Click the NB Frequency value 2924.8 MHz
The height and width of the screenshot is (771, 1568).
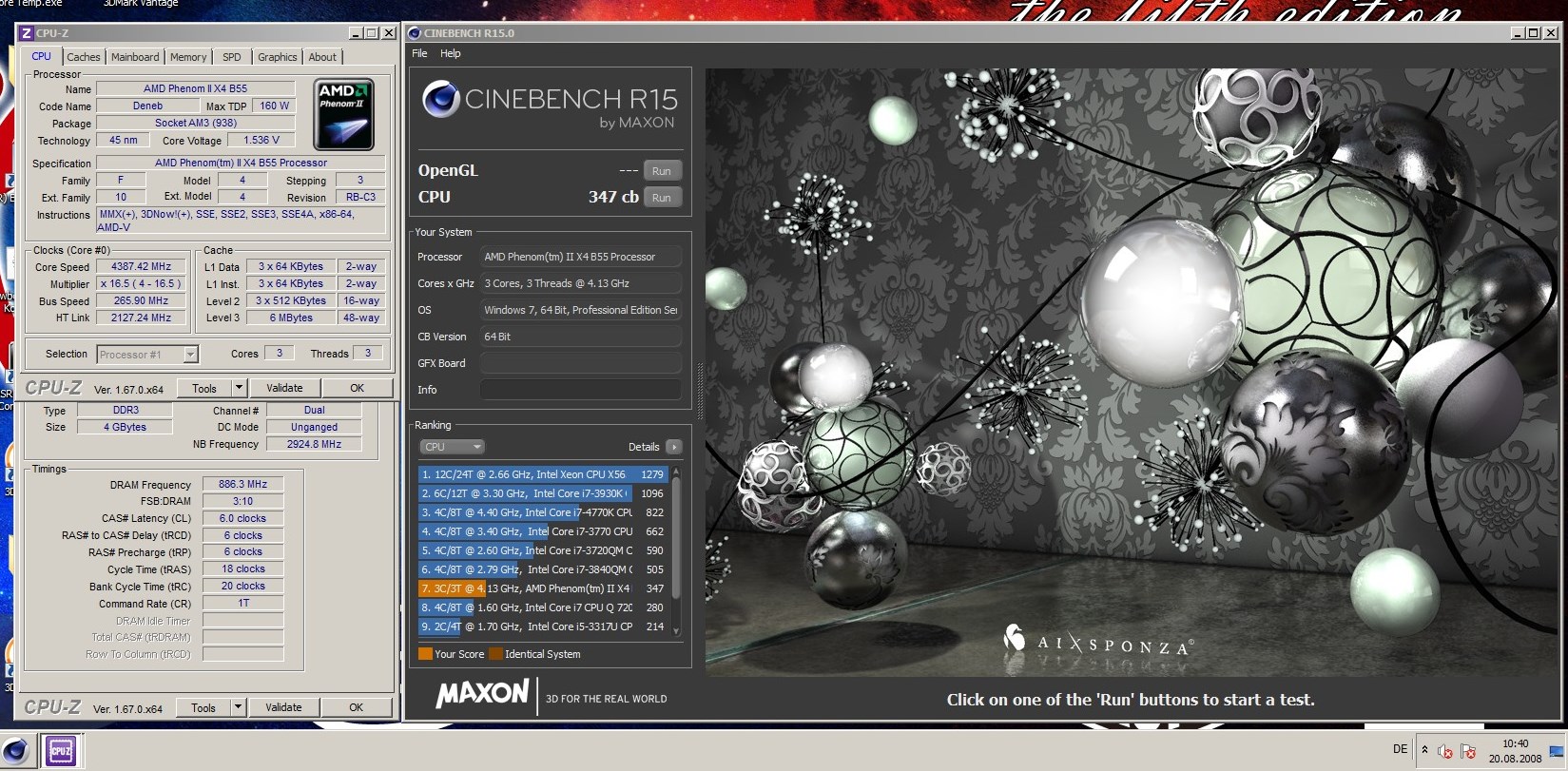[315, 444]
